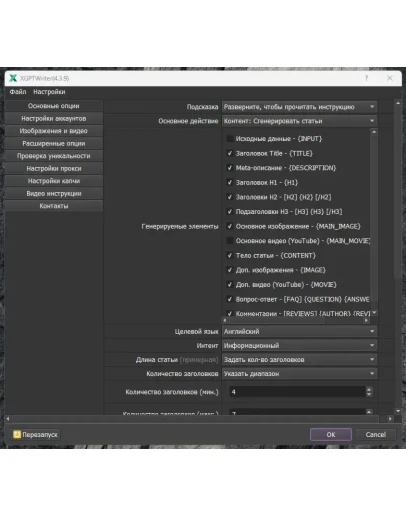Screen dimensions: 406x516
Task: Open the Настройки menu
Action: pos(49,92)
